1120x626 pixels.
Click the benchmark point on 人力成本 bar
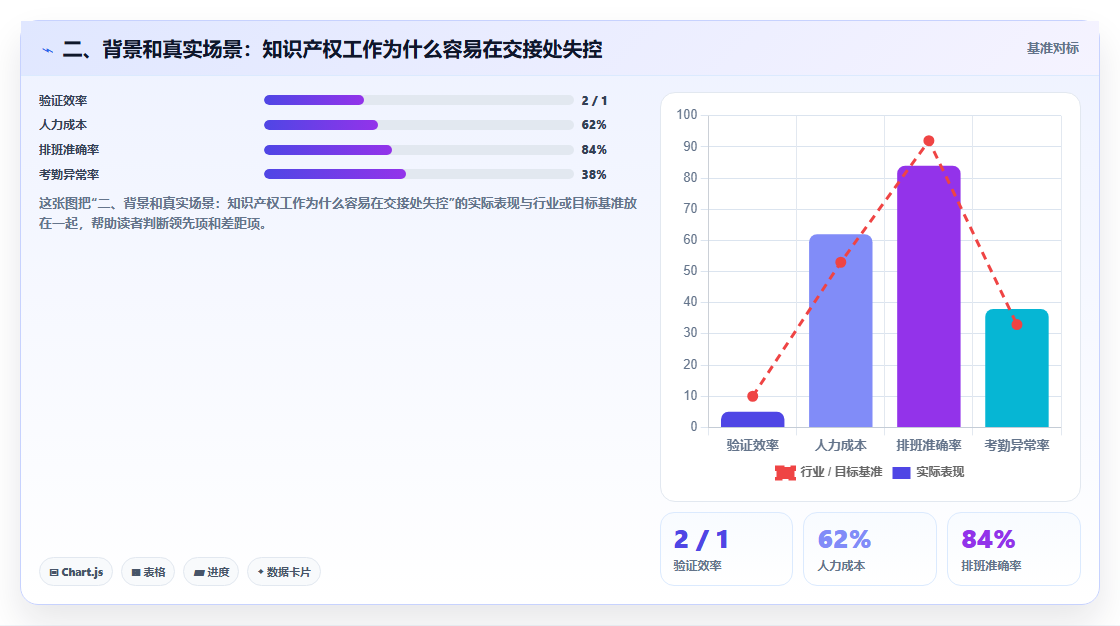(x=841, y=262)
